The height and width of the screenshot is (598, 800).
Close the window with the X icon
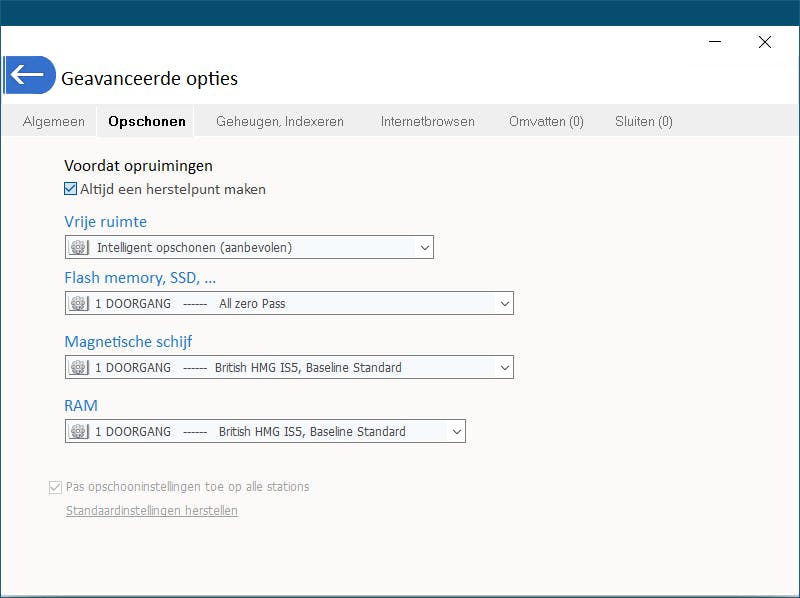(765, 42)
